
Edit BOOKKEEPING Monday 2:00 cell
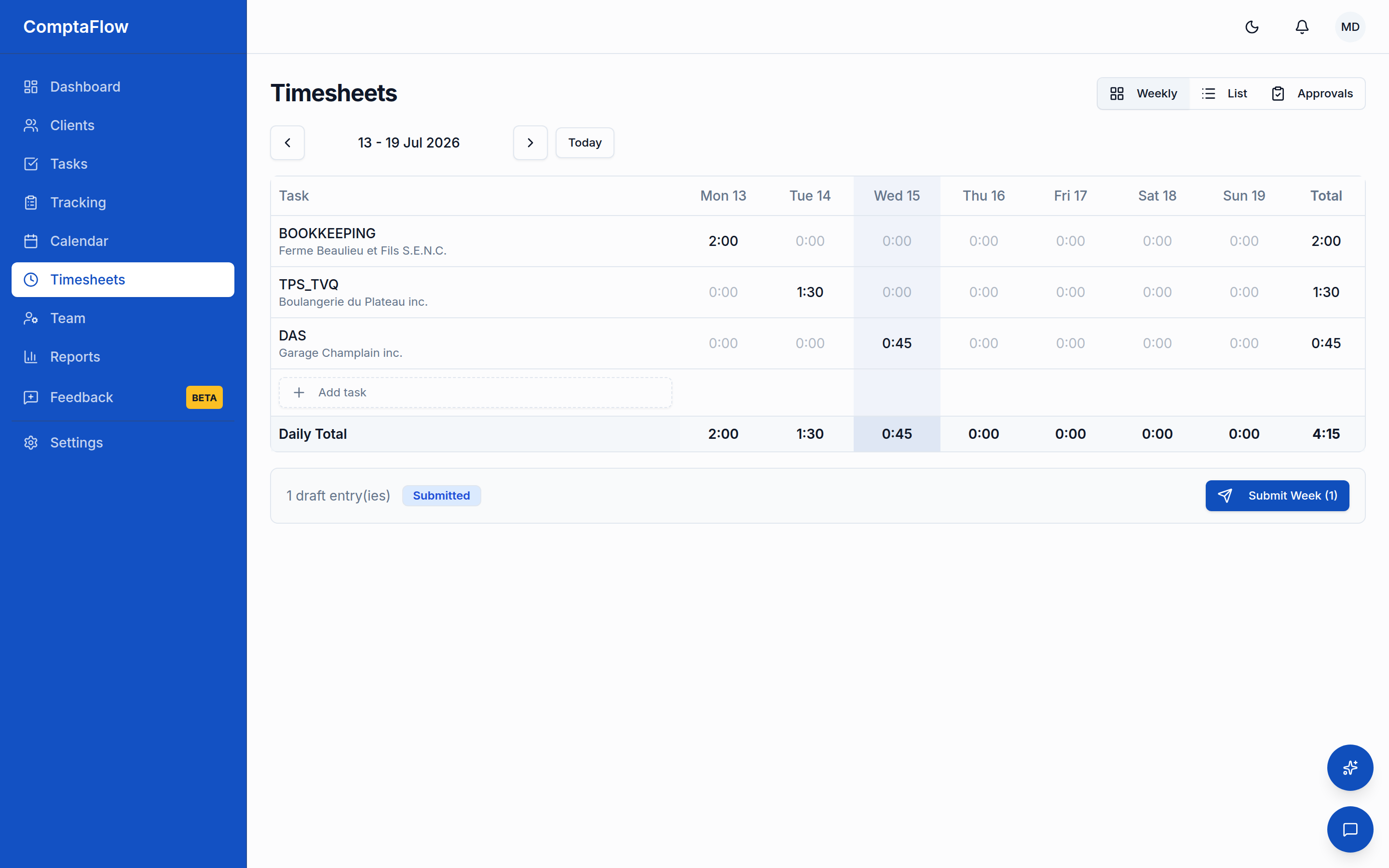coord(723,241)
